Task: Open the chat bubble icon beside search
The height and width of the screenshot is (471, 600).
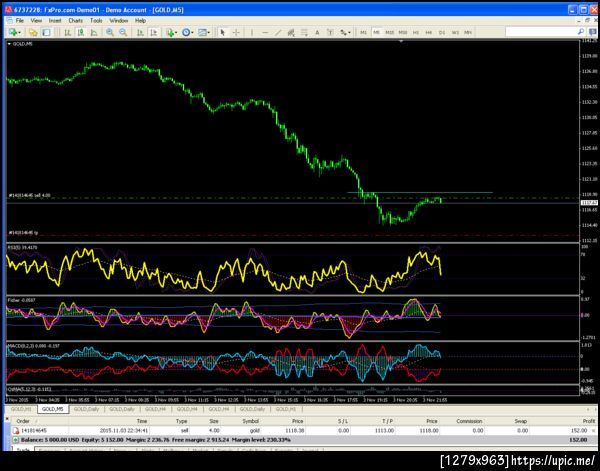Action: click(x=593, y=32)
